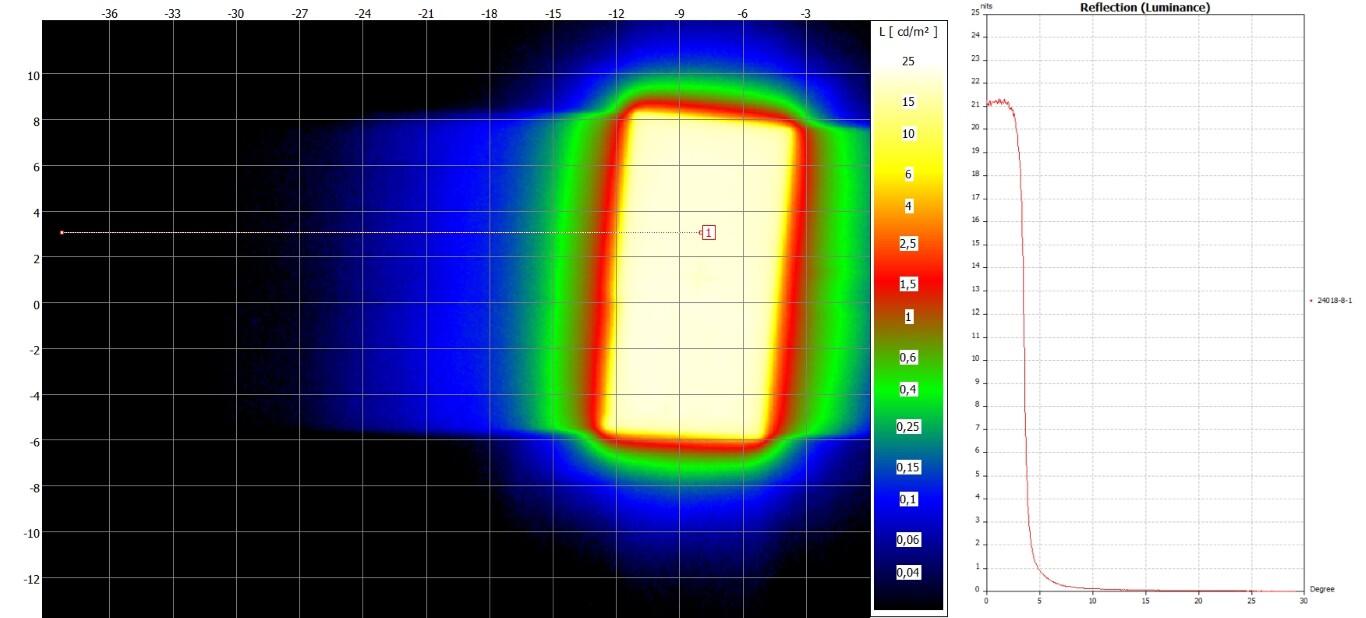Viewport: 1366px width, 618px height.
Task: Click the Reflection (Luminance) chart title
Action: point(1144,7)
